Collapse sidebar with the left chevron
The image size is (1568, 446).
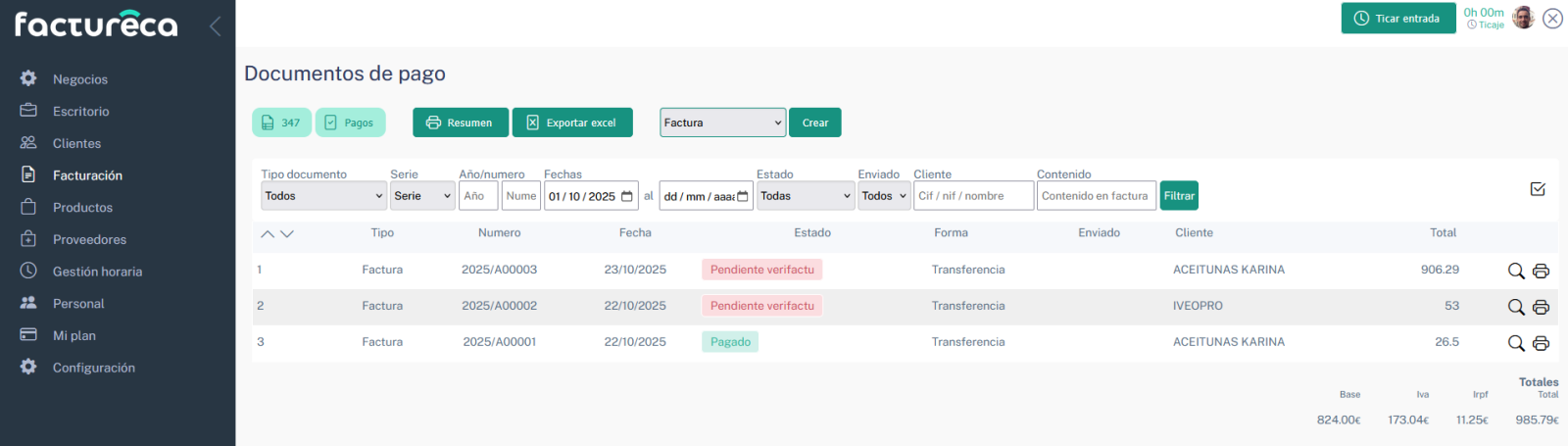pyautogui.click(x=215, y=25)
